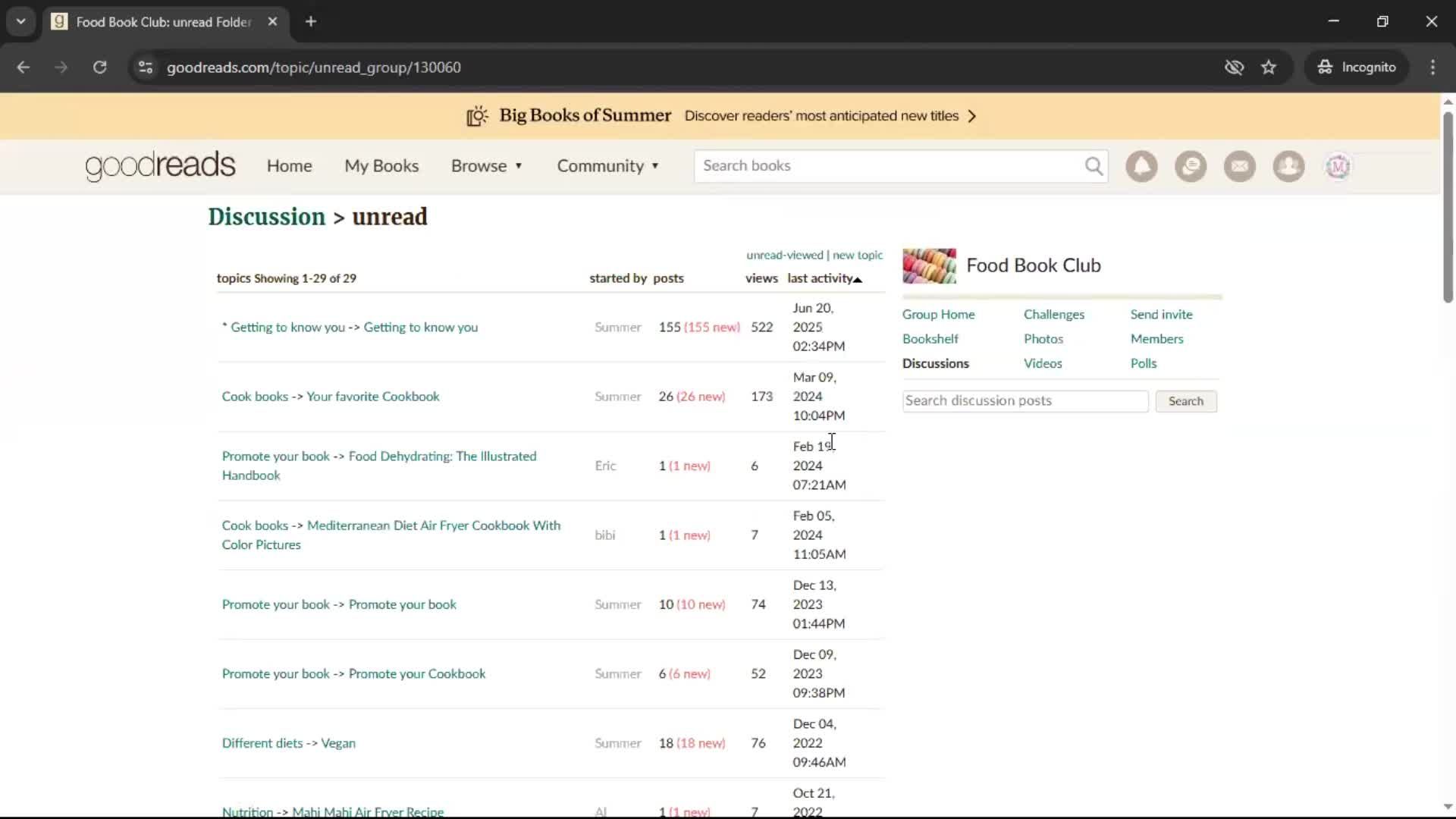Click the Goodreads logo
Image resolution: width=1456 pixels, height=819 pixels.
(x=160, y=166)
